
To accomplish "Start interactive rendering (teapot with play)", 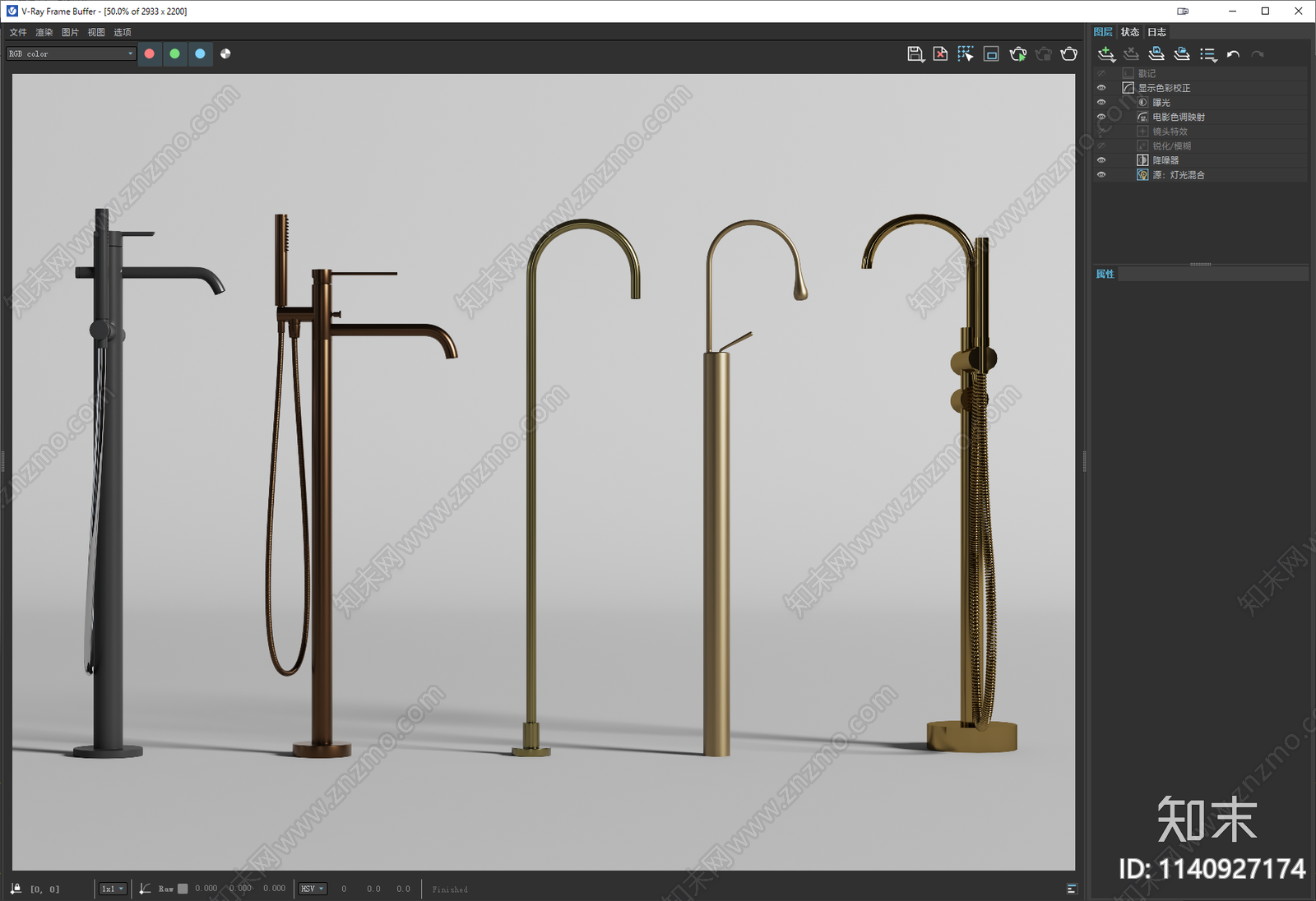I will (1017, 54).
